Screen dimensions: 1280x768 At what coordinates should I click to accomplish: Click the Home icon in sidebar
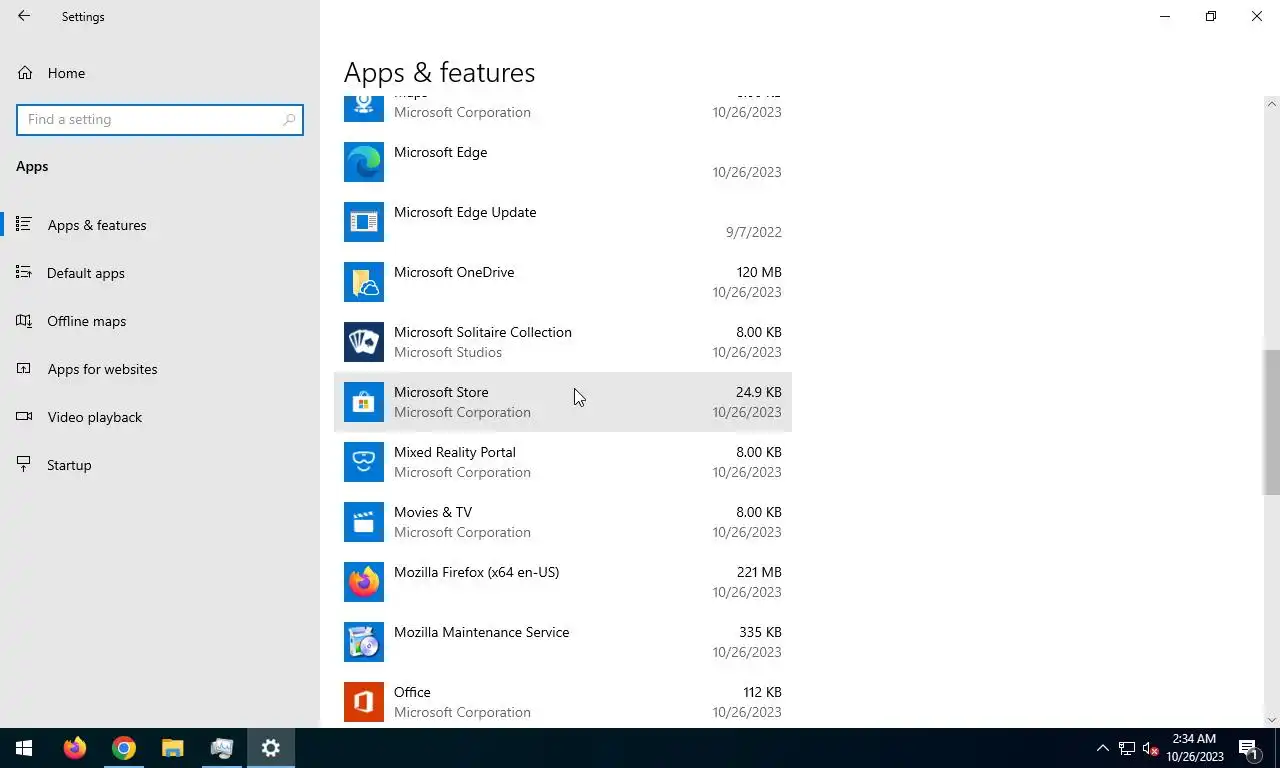point(25,73)
